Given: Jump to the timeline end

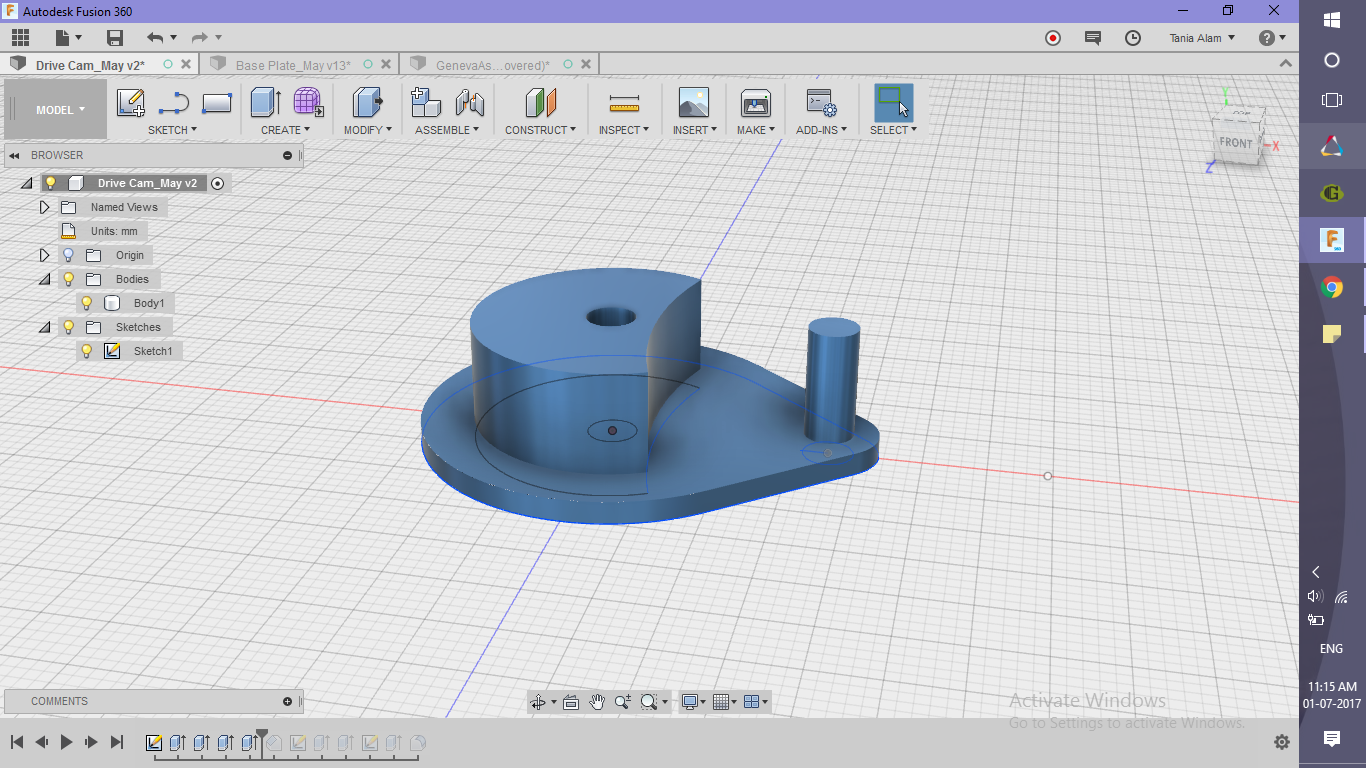Looking at the screenshot, I should click(x=117, y=742).
